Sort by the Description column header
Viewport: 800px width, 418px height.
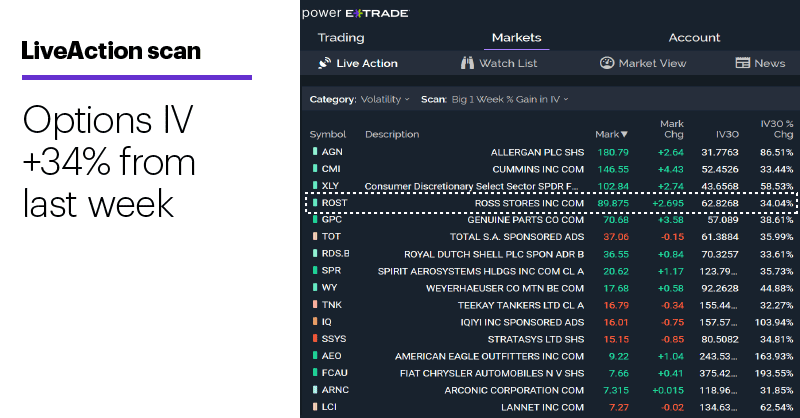[x=392, y=134]
